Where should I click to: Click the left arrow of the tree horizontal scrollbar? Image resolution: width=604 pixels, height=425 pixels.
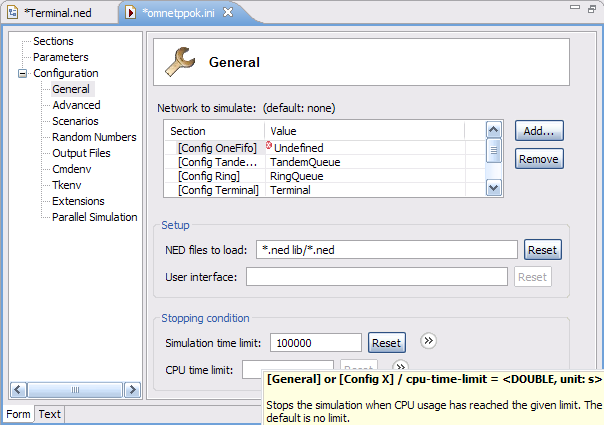click(x=18, y=390)
